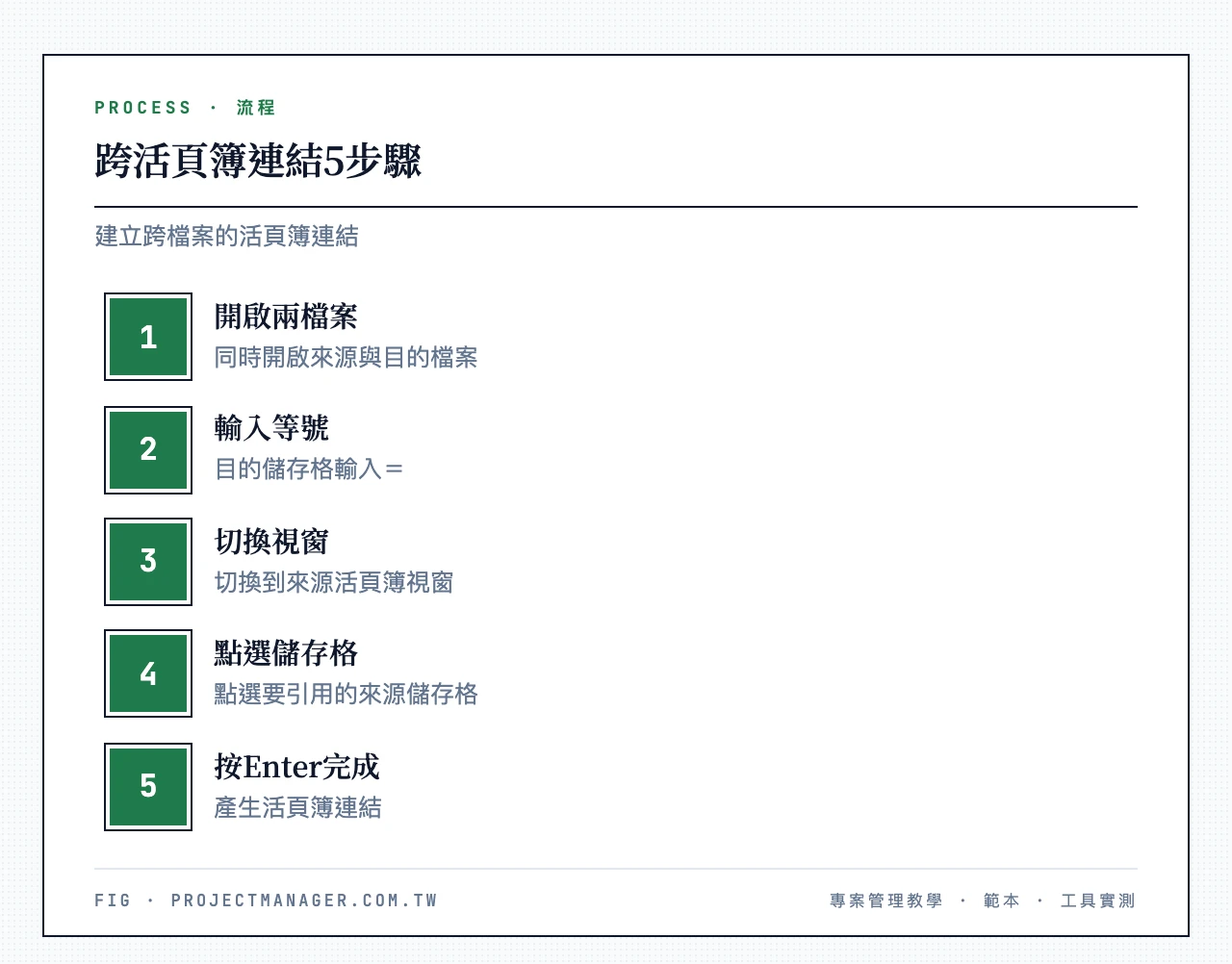Select the 'PROCESS · 流程' header label
This screenshot has height=964, width=1232.
coord(185,108)
